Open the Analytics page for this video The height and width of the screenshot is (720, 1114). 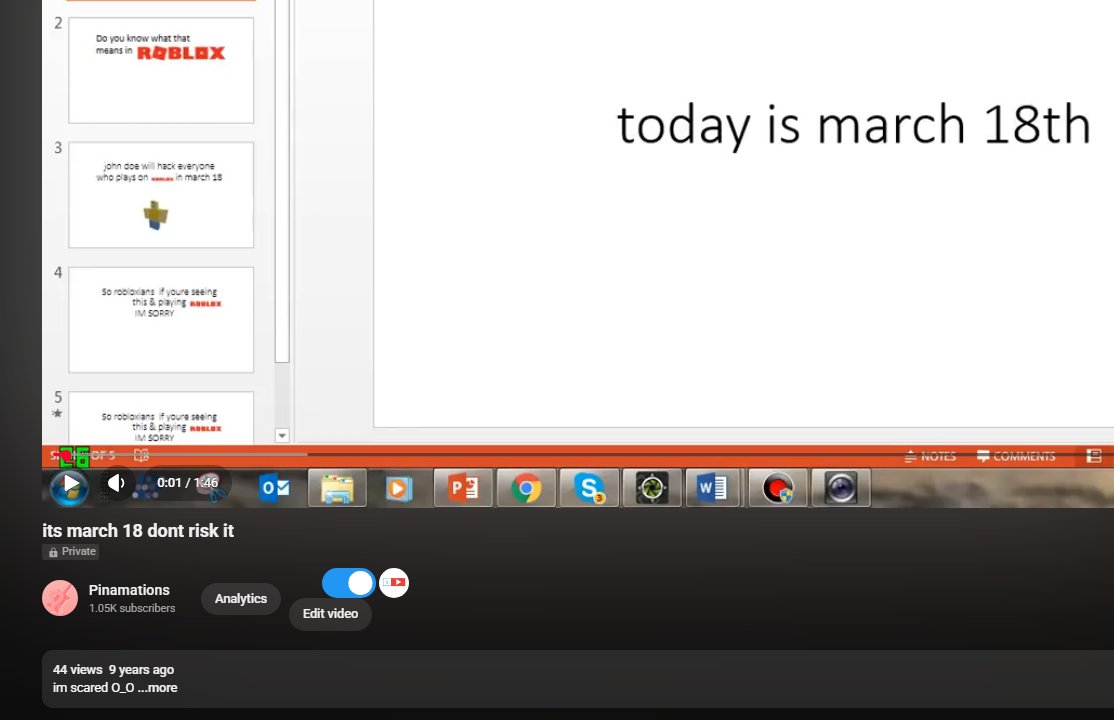tap(241, 598)
